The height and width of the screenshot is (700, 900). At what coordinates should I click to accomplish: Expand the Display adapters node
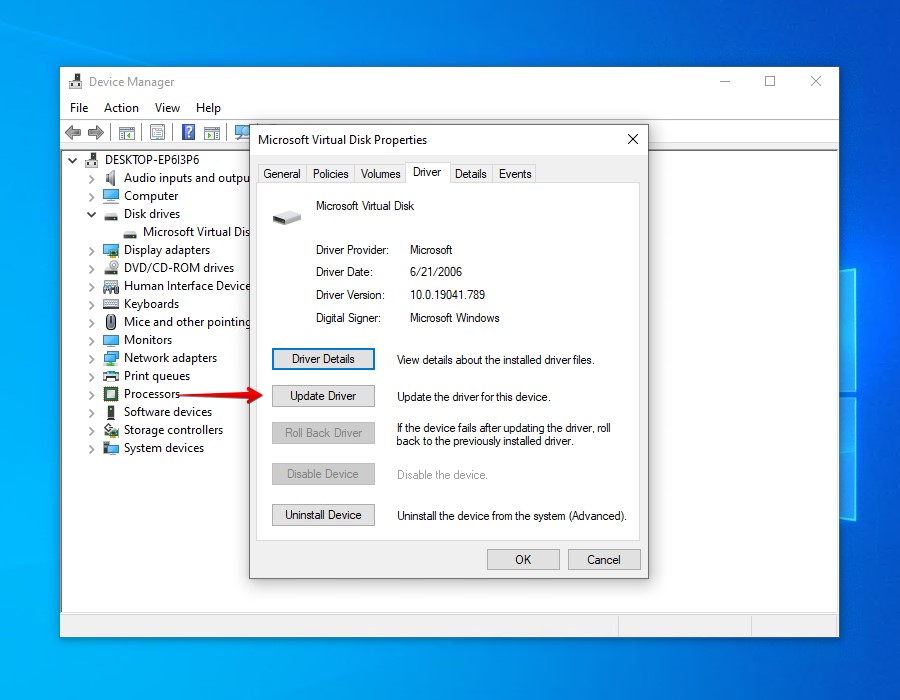[x=91, y=251]
